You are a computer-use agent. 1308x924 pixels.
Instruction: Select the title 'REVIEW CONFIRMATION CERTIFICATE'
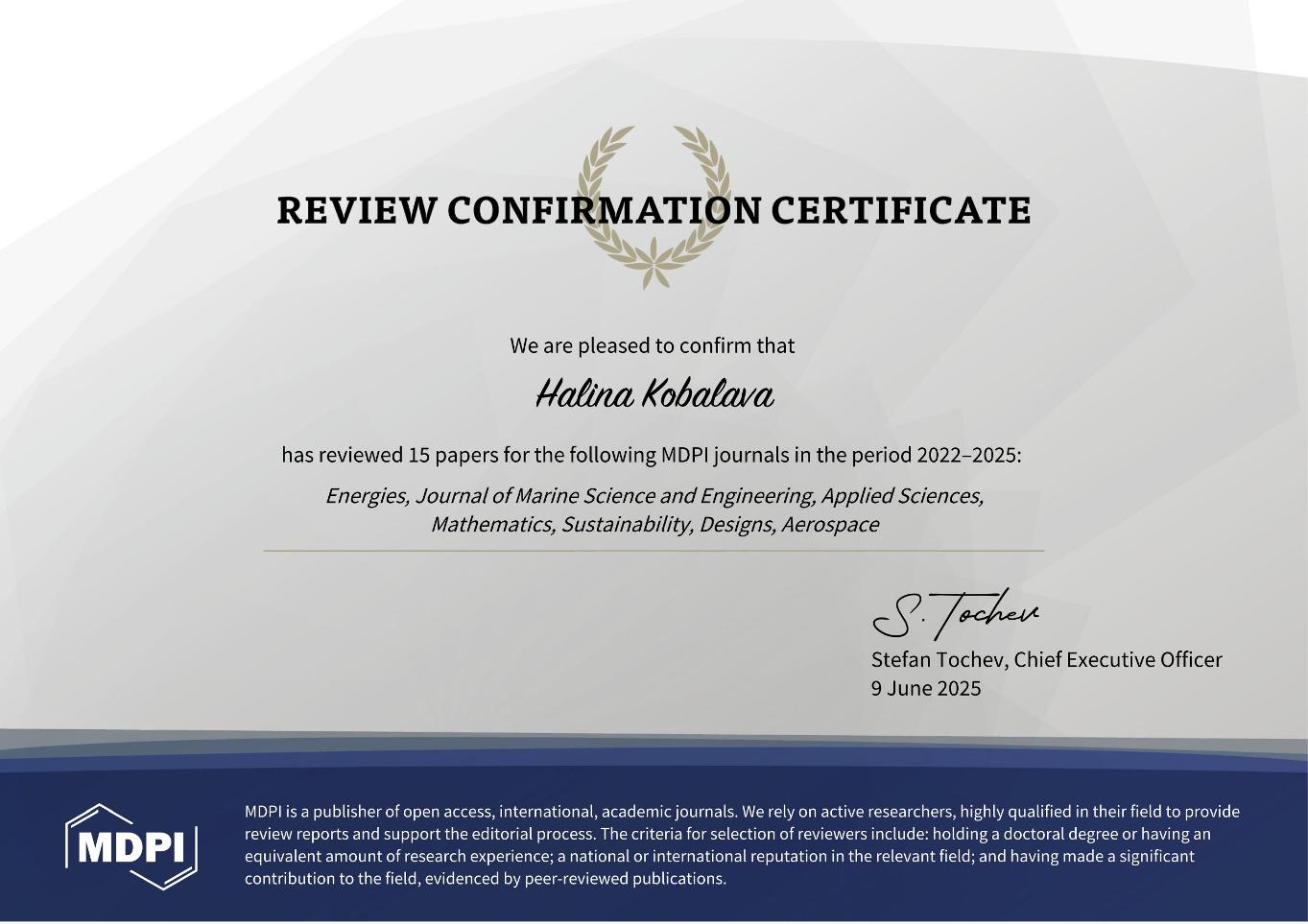point(654,210)
